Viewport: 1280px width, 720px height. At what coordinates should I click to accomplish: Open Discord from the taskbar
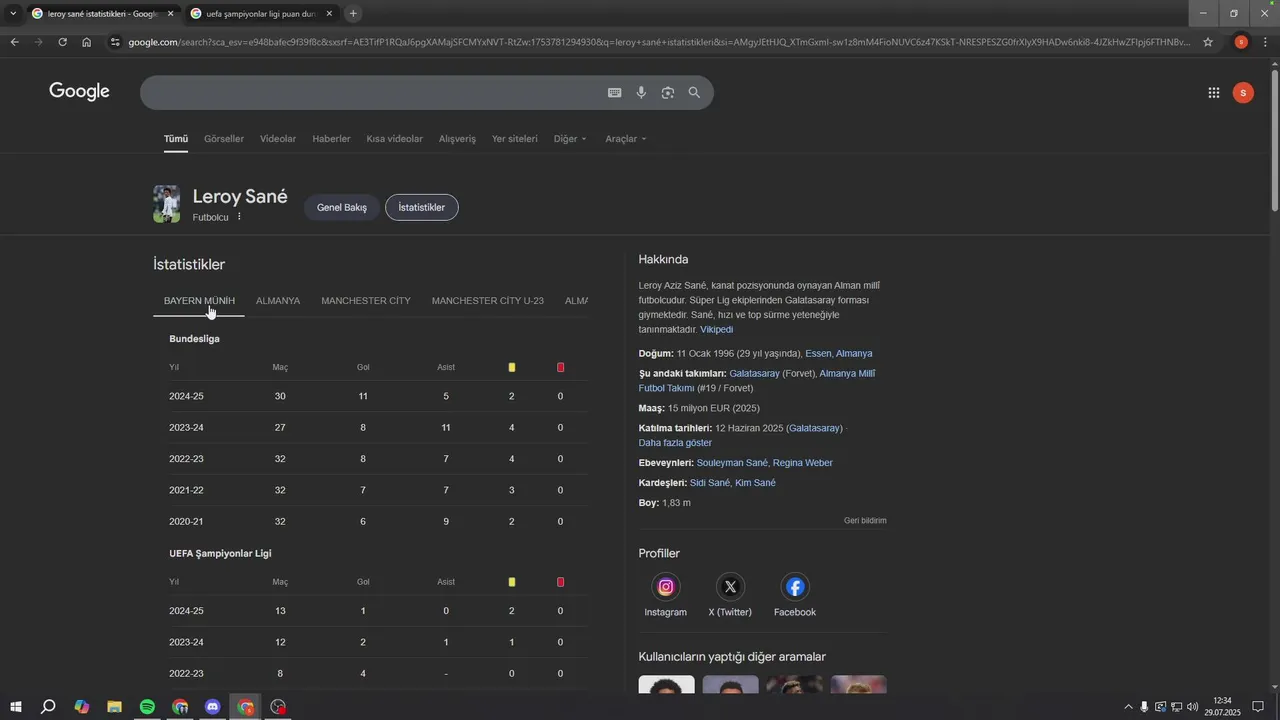(213, 707)
